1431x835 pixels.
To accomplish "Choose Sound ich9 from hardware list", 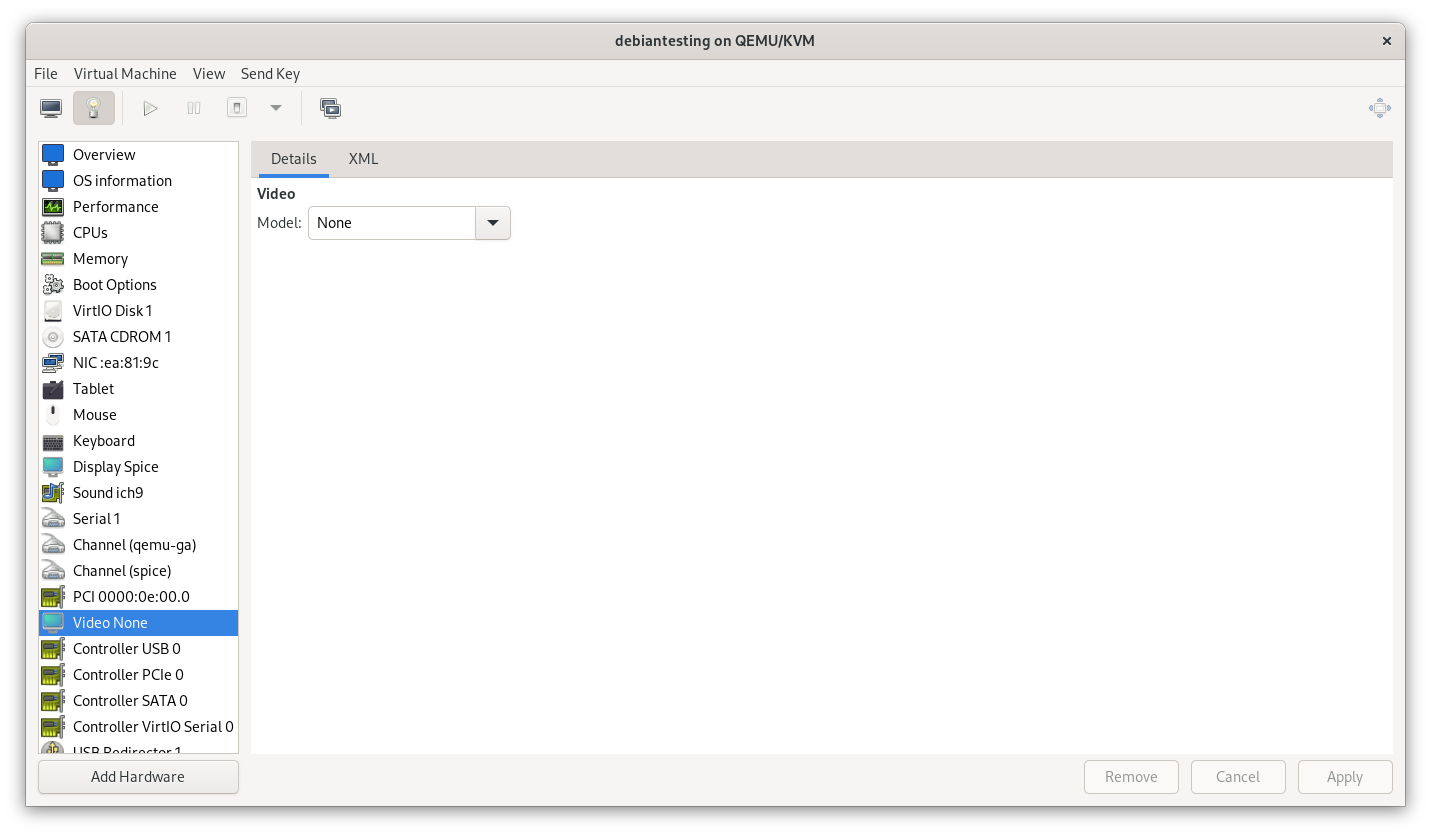I will (x=108, y=493).
